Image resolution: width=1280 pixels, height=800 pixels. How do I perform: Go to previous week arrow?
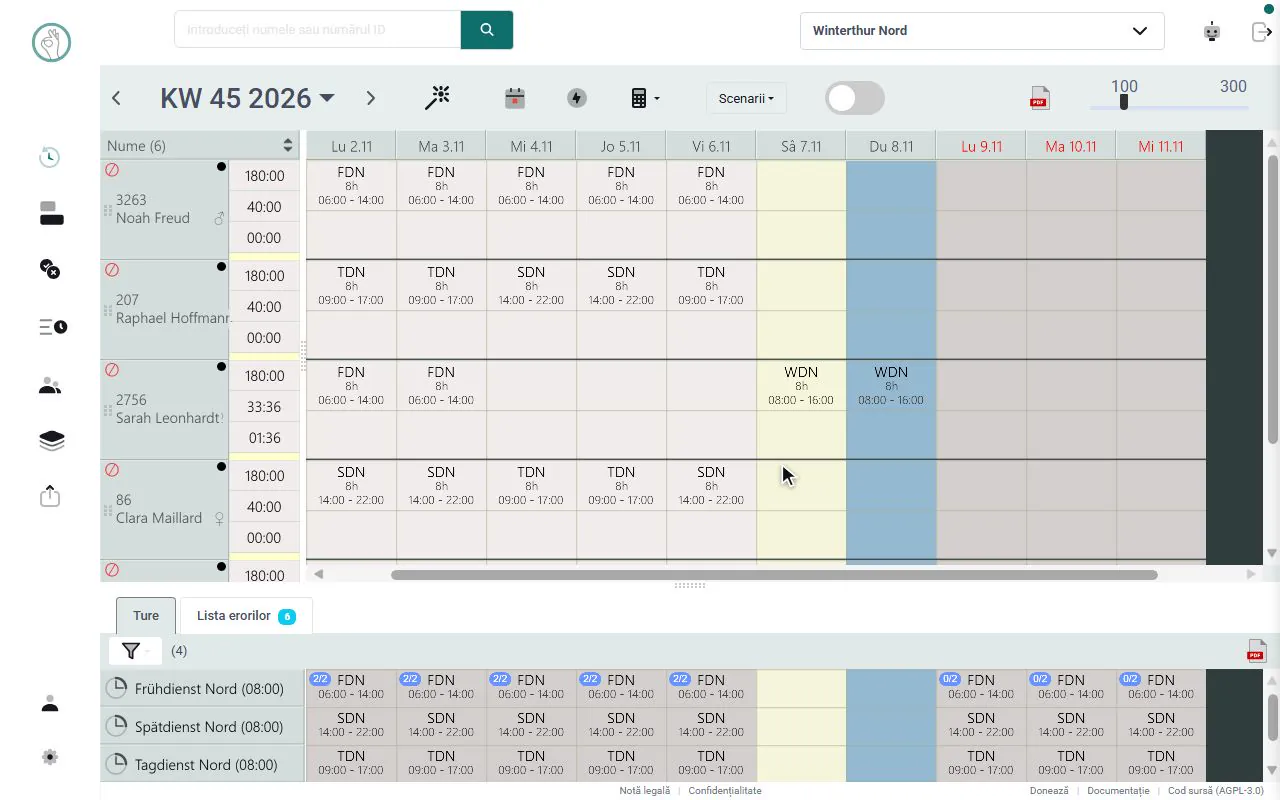click(116, 98)
